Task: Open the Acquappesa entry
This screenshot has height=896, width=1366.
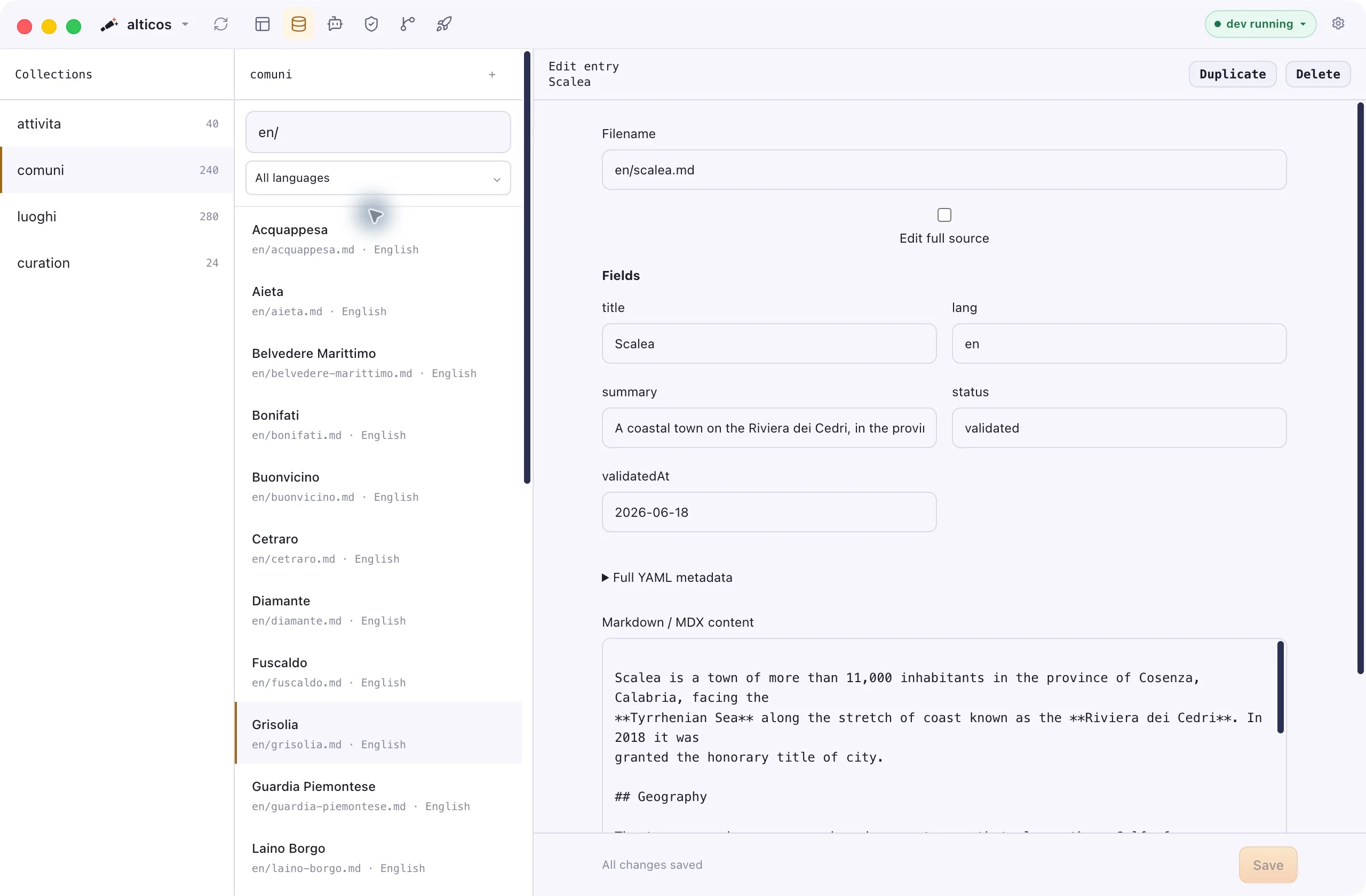Action: [378, 238]
